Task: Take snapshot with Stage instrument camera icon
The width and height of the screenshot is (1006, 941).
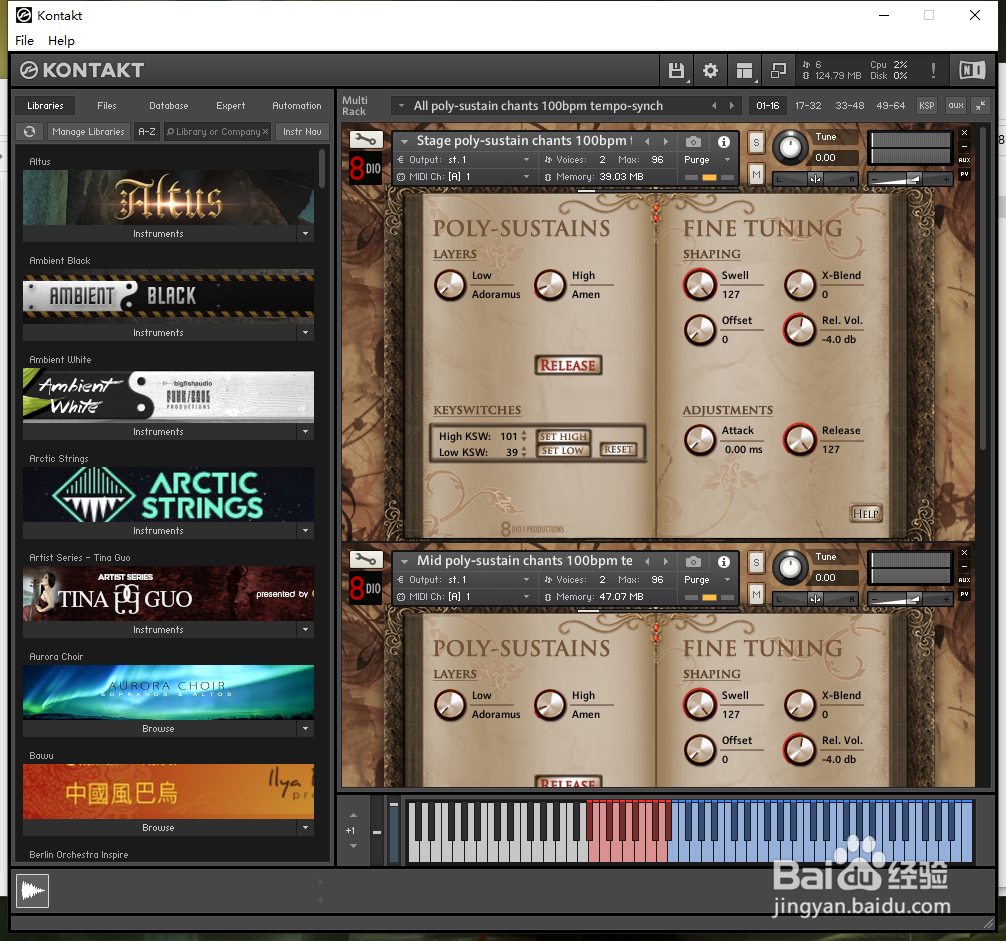Action: pyautogui.click(x=693, y=142)
